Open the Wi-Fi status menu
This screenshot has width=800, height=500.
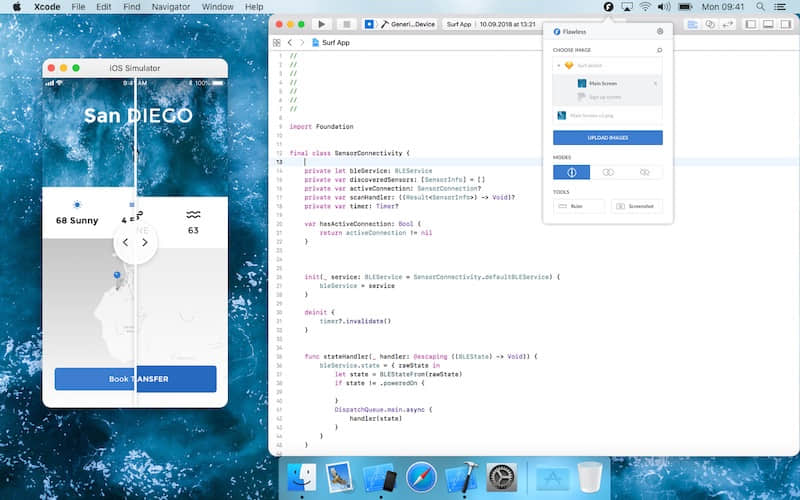(645, 7)
